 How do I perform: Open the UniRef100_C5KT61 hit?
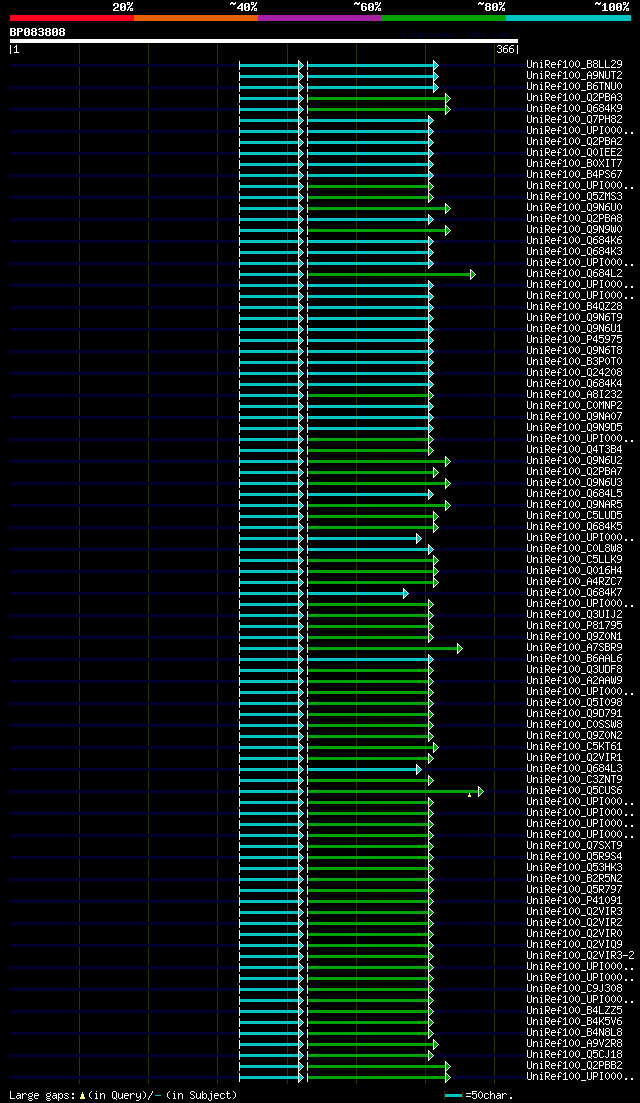coord(574,746)
